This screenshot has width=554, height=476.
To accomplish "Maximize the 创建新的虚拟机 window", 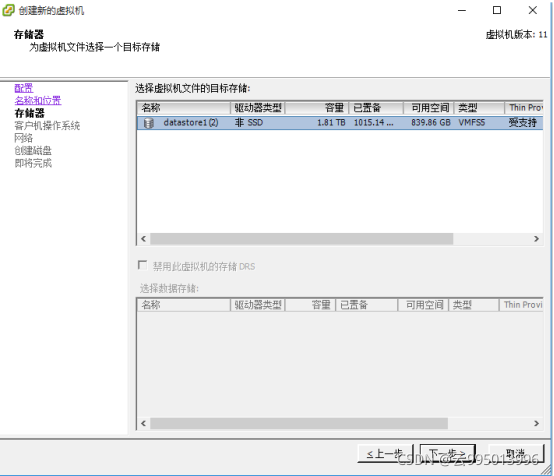I will point(497,10).
